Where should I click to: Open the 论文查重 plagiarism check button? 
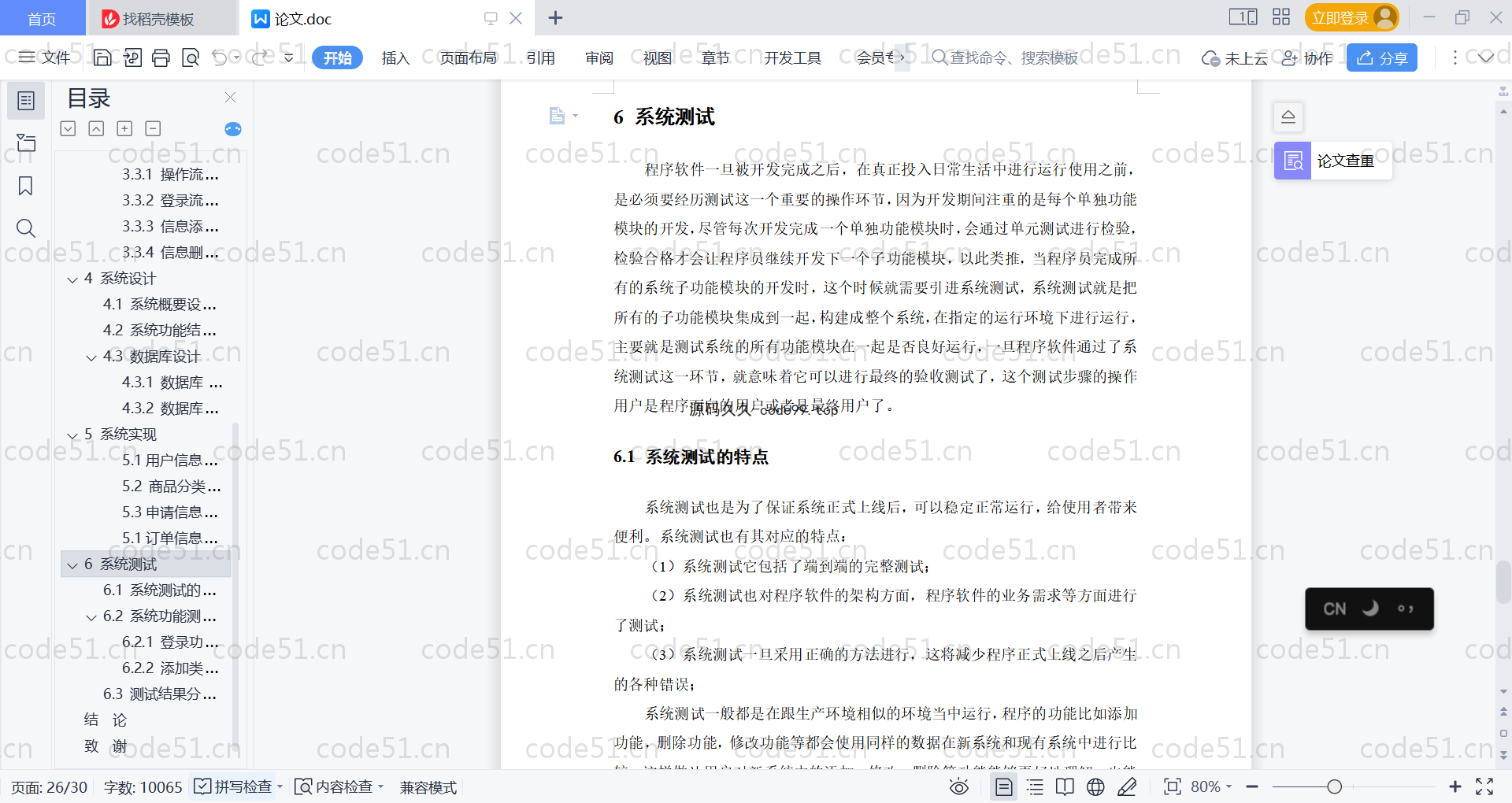click(x=1332, y=161)
